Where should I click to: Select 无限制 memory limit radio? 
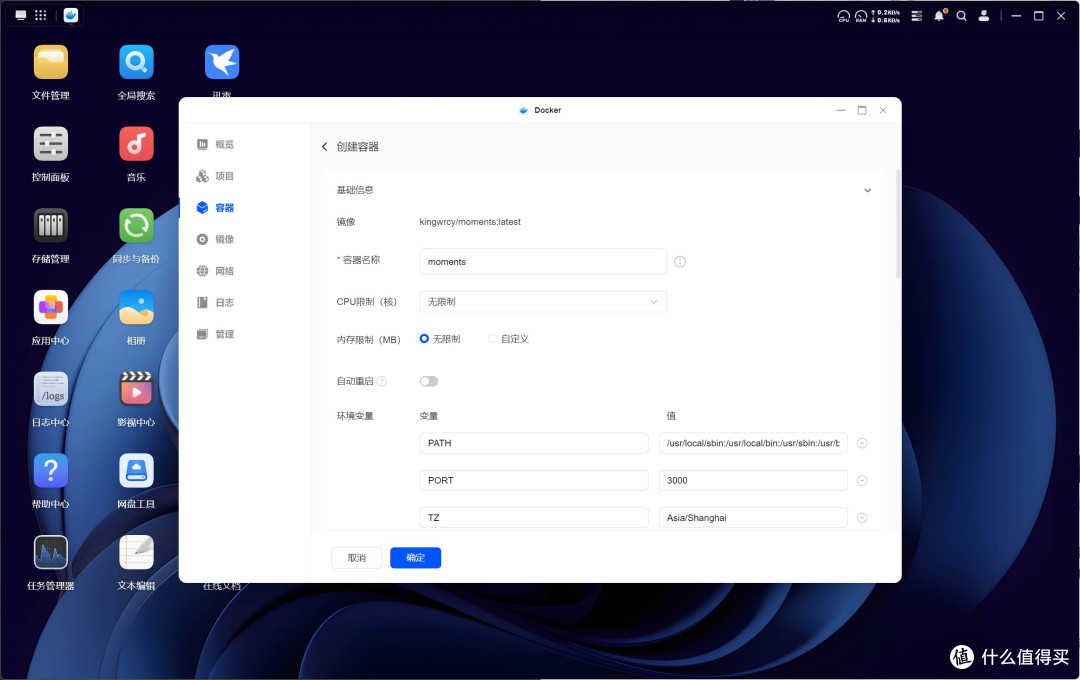tap(424, 338)
